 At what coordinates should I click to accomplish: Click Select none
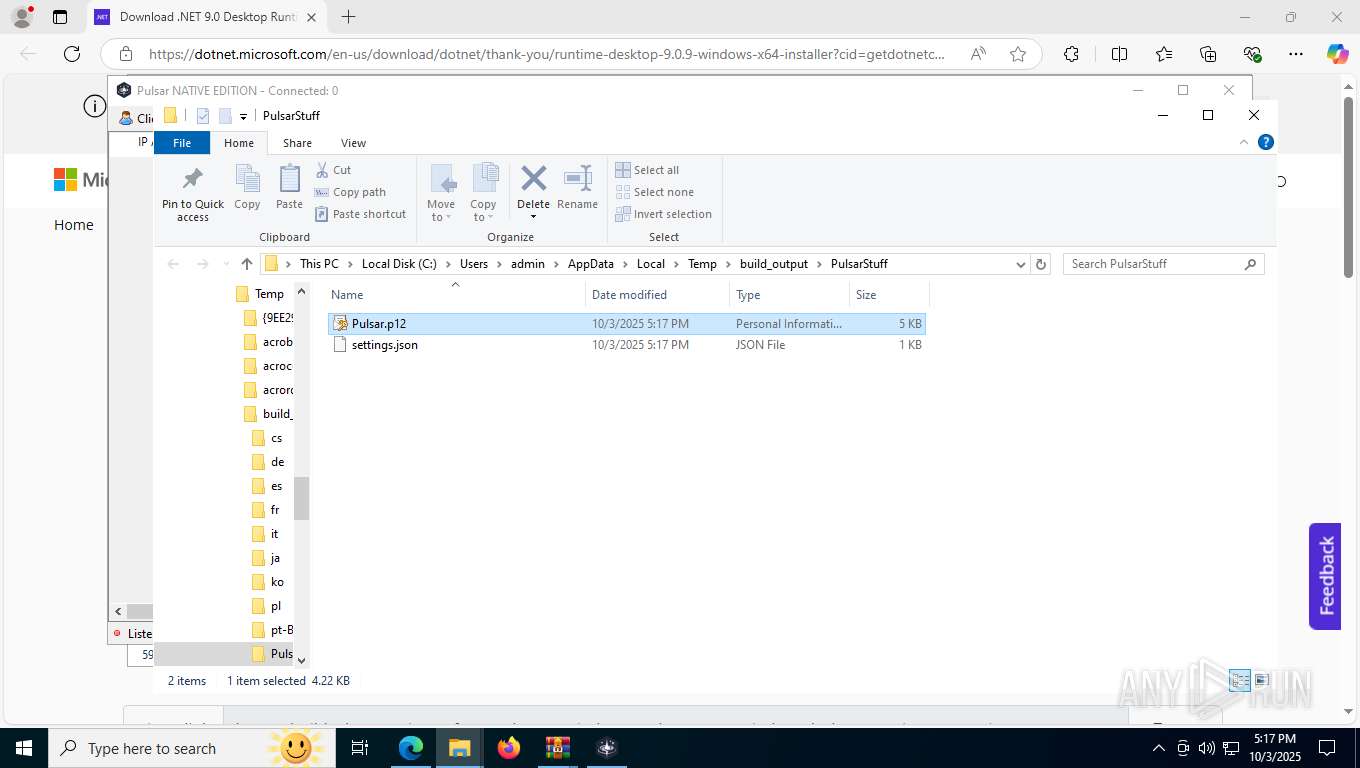[x=654, y=192]
